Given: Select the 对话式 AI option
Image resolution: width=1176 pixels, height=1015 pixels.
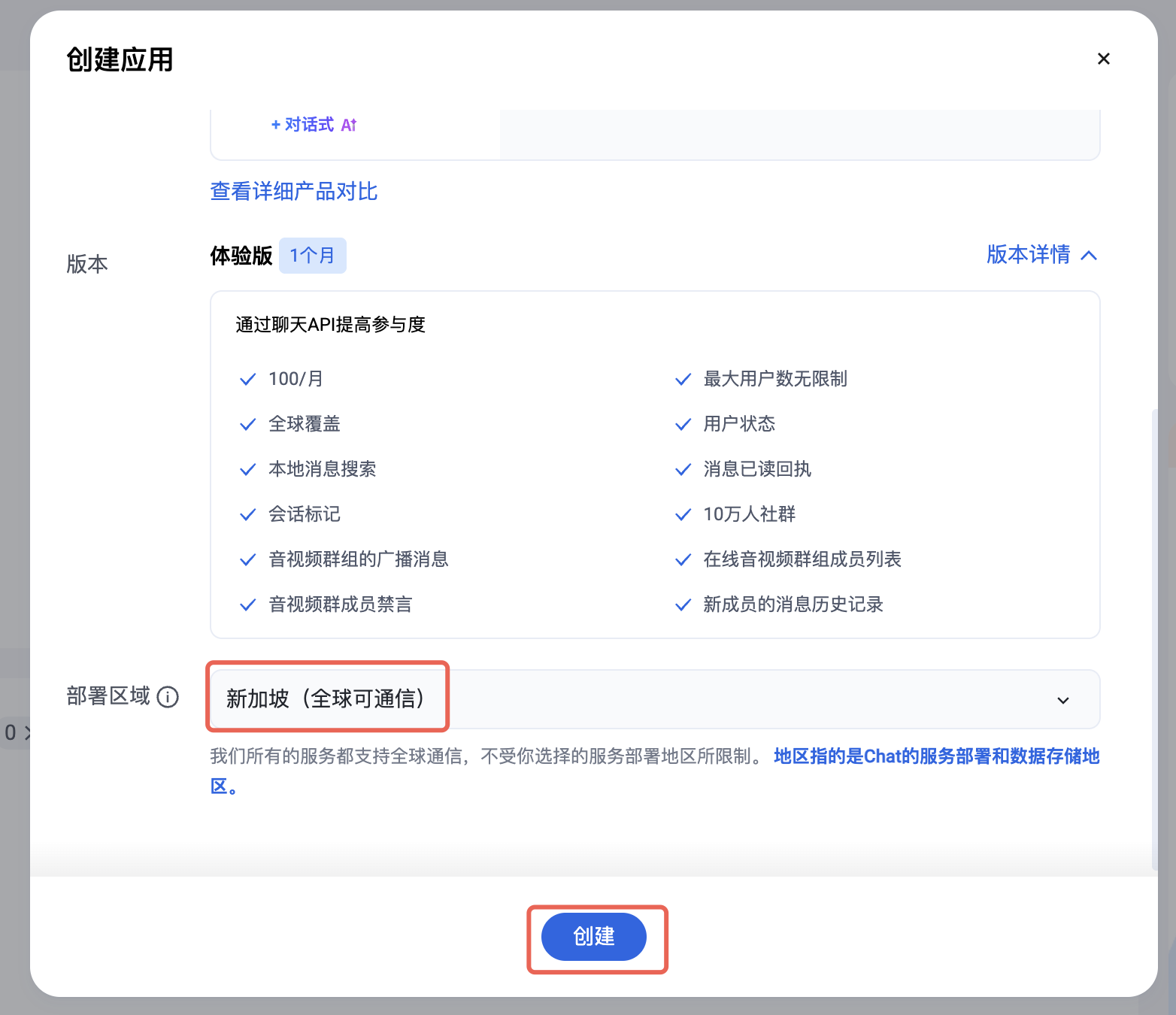Looking at the screenshot, I should coord(314,125).
